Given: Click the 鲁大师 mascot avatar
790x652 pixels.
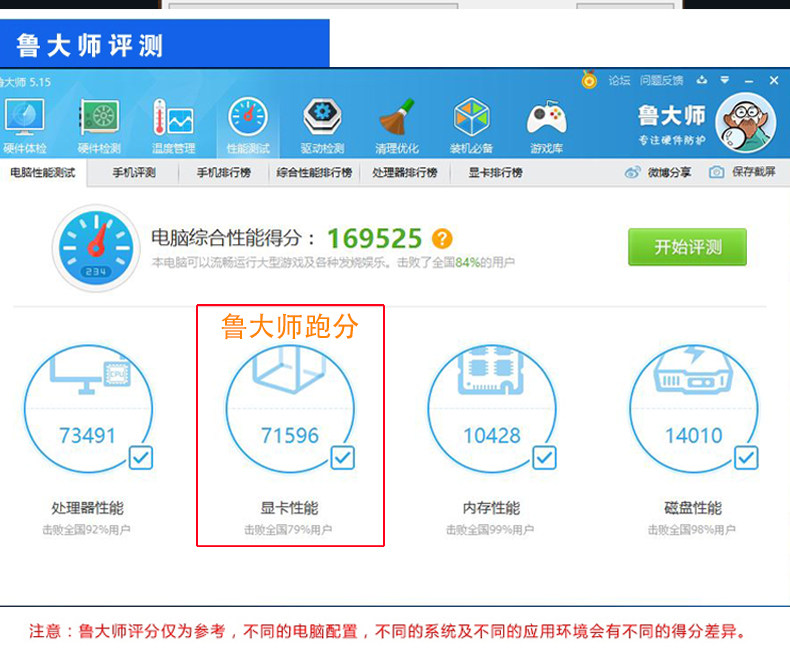Looking at the screenshot, I should pos(745,122).
